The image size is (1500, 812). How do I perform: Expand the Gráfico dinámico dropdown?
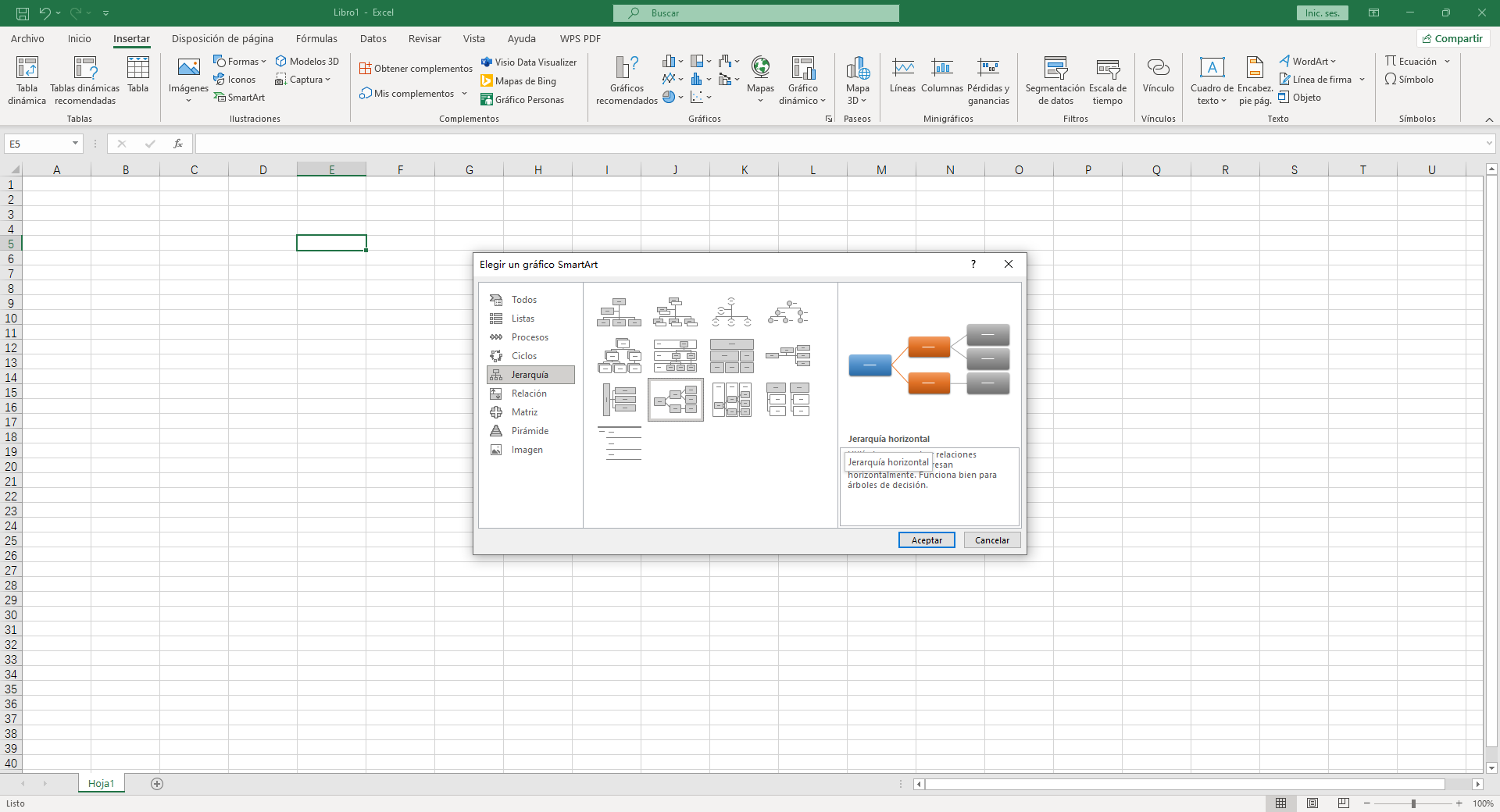point(823,101)
